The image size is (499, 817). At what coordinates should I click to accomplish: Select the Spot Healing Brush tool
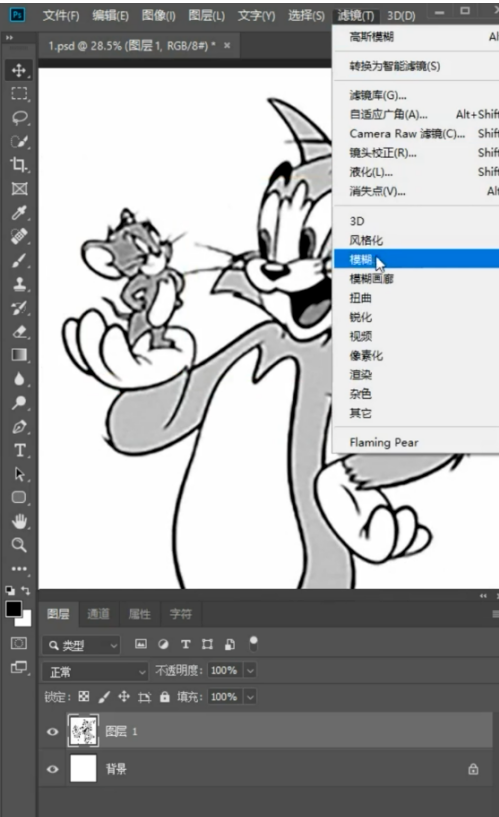[x=19, y=237]
